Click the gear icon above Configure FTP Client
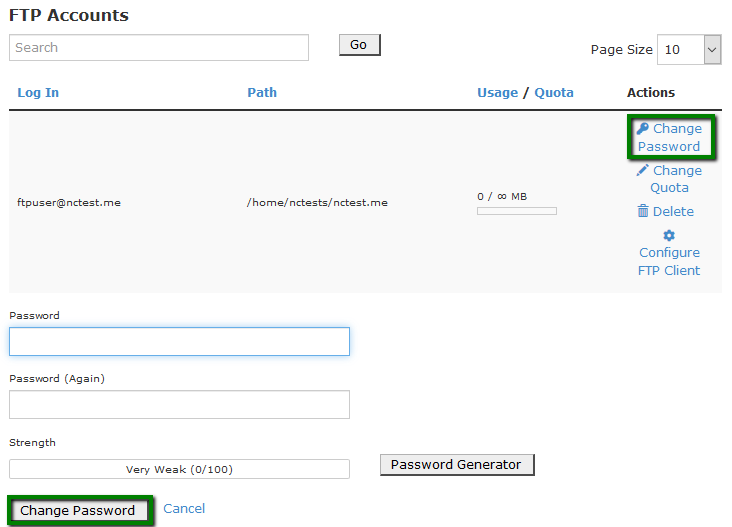The image size is (732, 527). pos(669,235)
